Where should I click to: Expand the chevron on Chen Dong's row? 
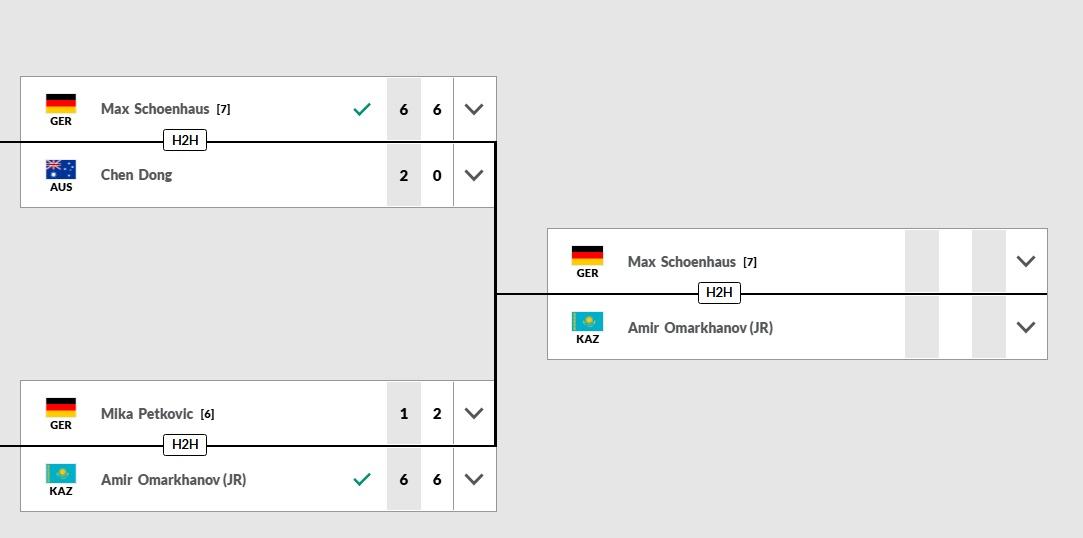pos(474,175)
